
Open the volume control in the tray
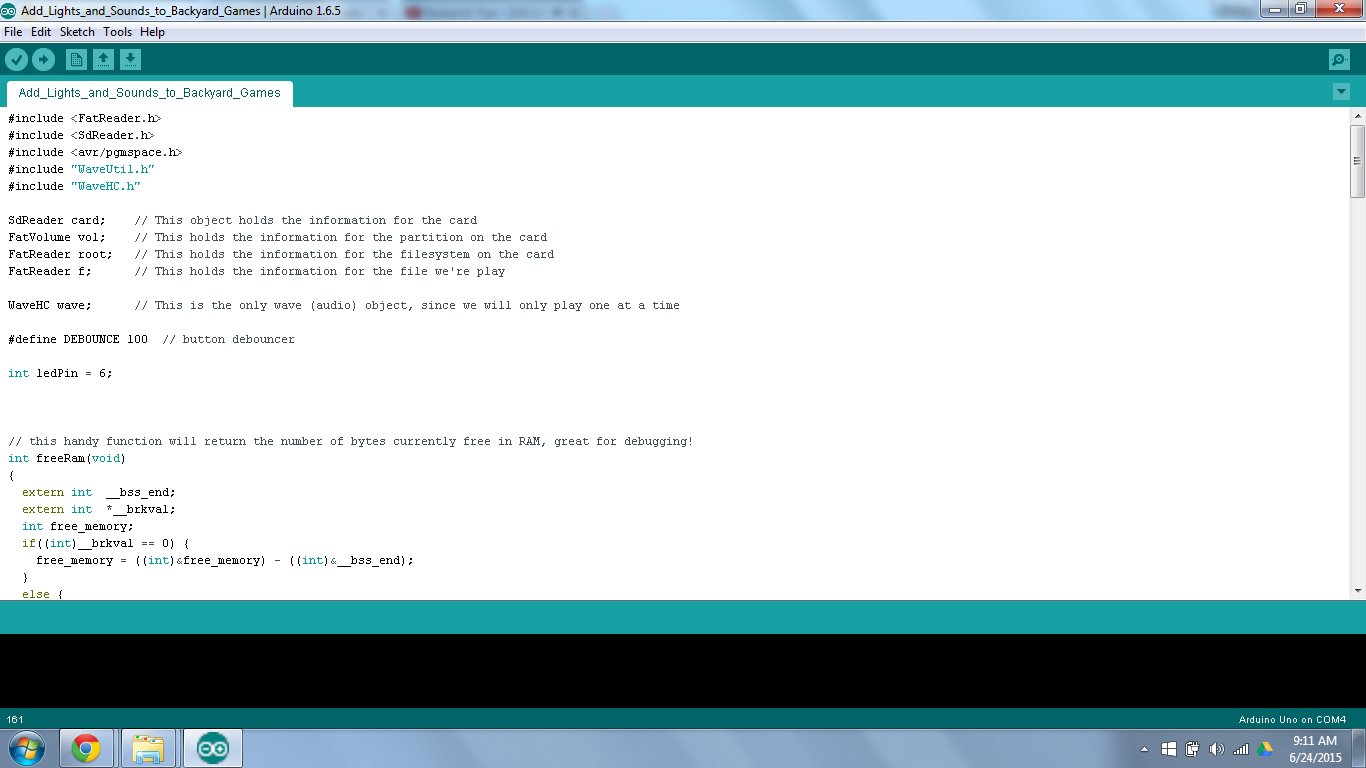click(1217, 749)
